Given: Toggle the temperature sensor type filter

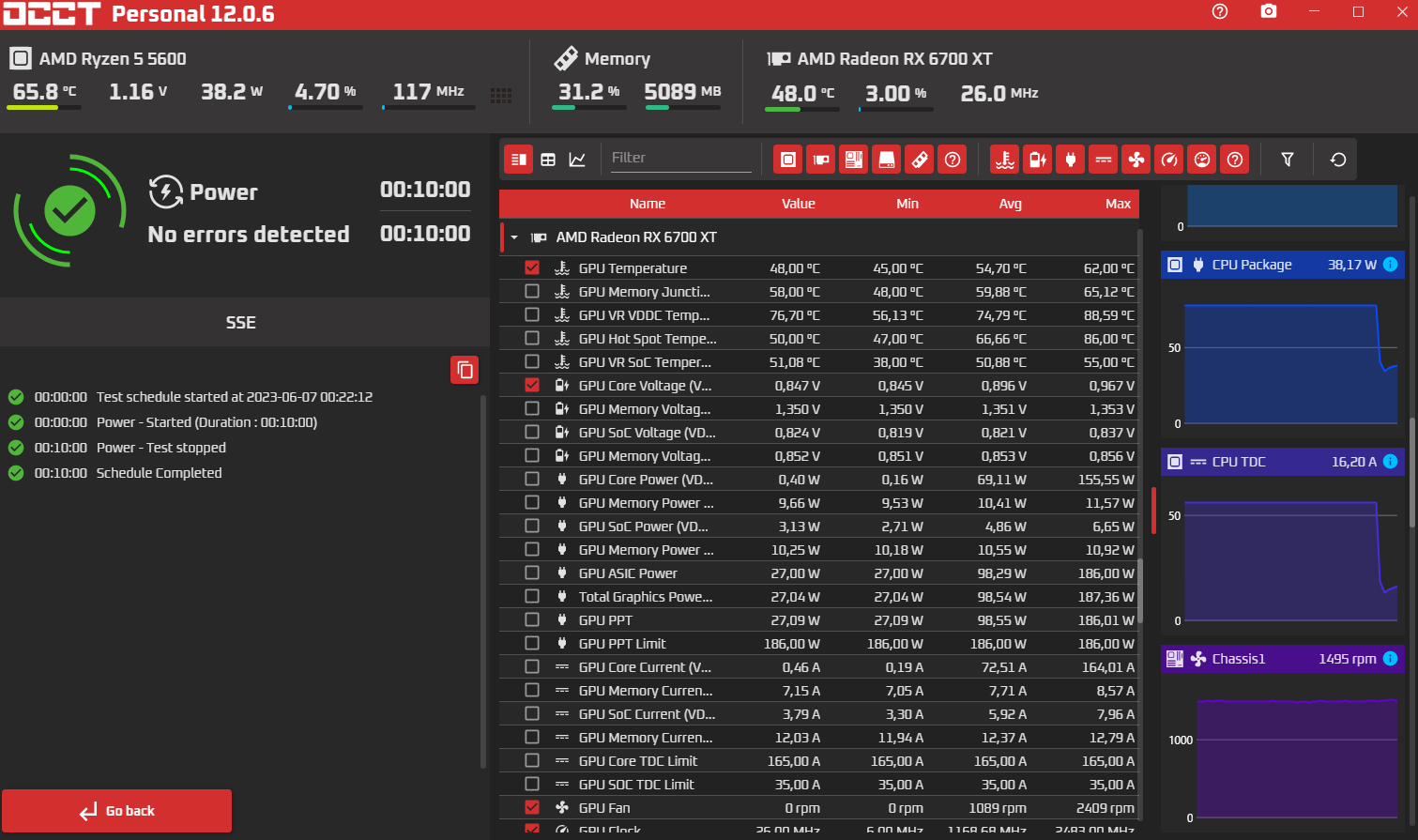Looking at the screenshot, I should coord(1005,160).
